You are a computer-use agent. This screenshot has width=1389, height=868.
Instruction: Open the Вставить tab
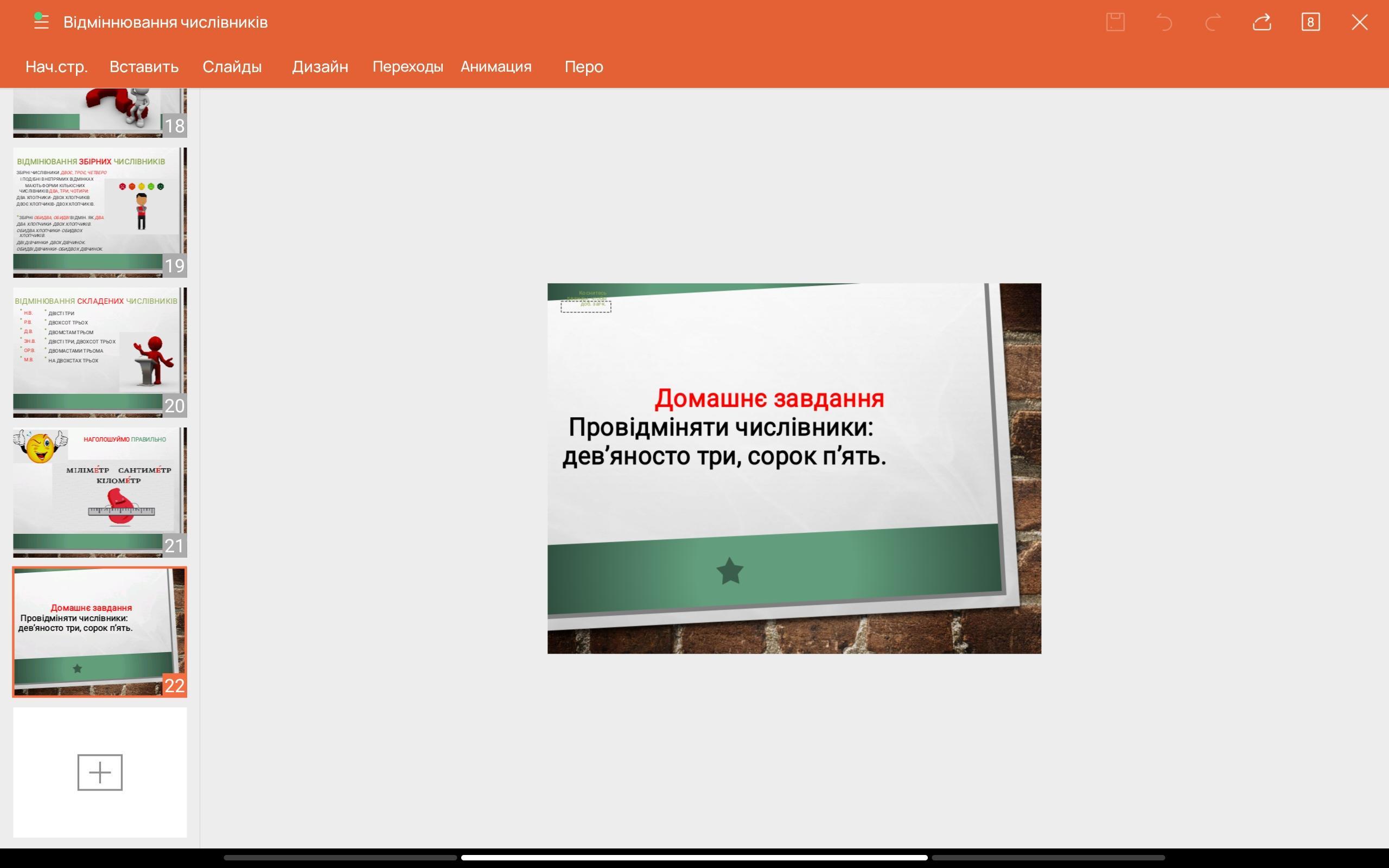tap(144, 67)
